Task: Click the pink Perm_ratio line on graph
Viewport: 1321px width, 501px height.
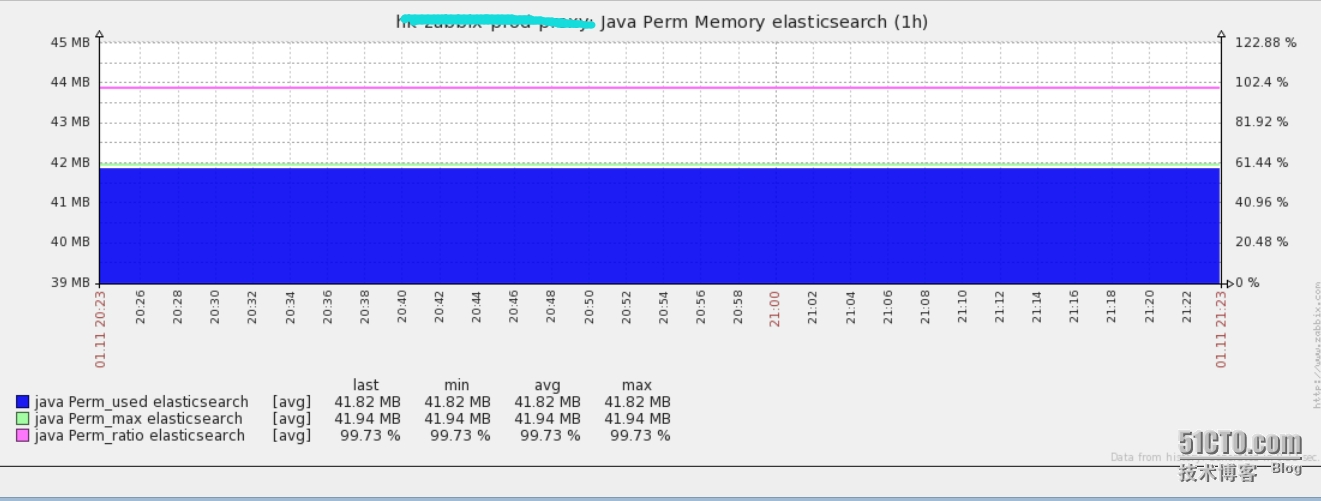Action: pyautogui.click(x=660, y=88)
